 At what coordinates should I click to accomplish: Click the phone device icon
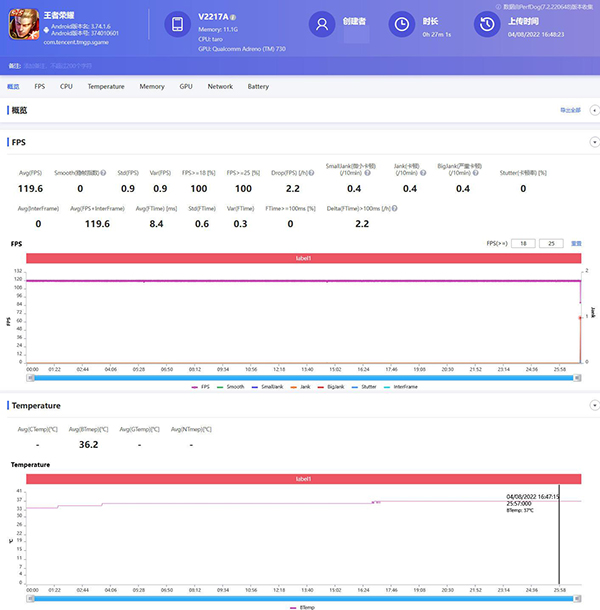click(x=176, y=26)
